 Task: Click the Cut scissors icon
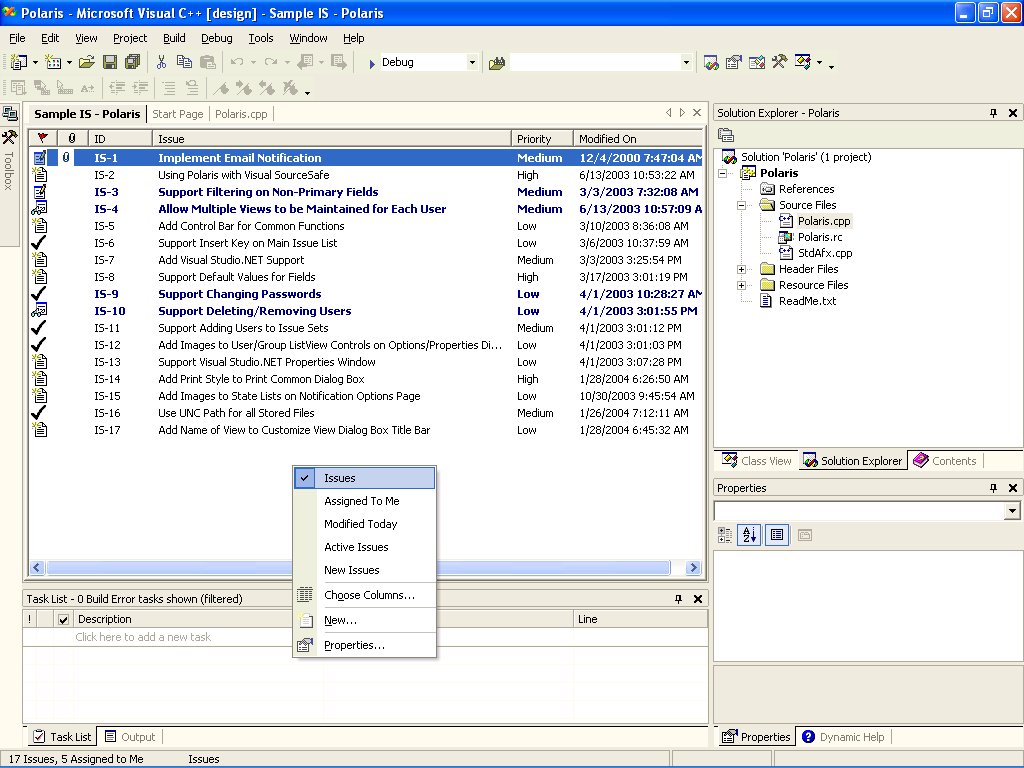[161, 63]
